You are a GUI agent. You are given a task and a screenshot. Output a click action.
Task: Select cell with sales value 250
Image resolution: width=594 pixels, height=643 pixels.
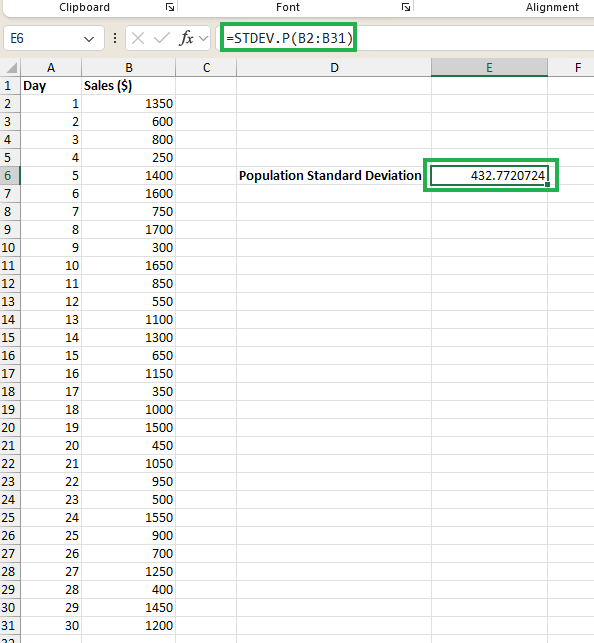(x=129, y=158)
